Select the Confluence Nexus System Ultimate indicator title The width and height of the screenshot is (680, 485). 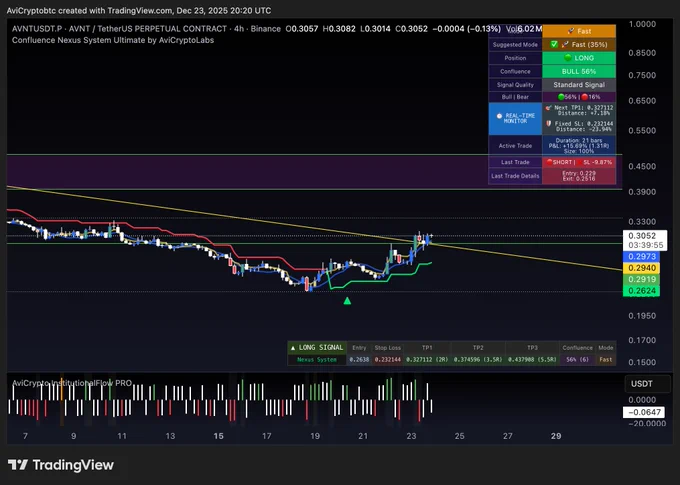coord(113,40)
